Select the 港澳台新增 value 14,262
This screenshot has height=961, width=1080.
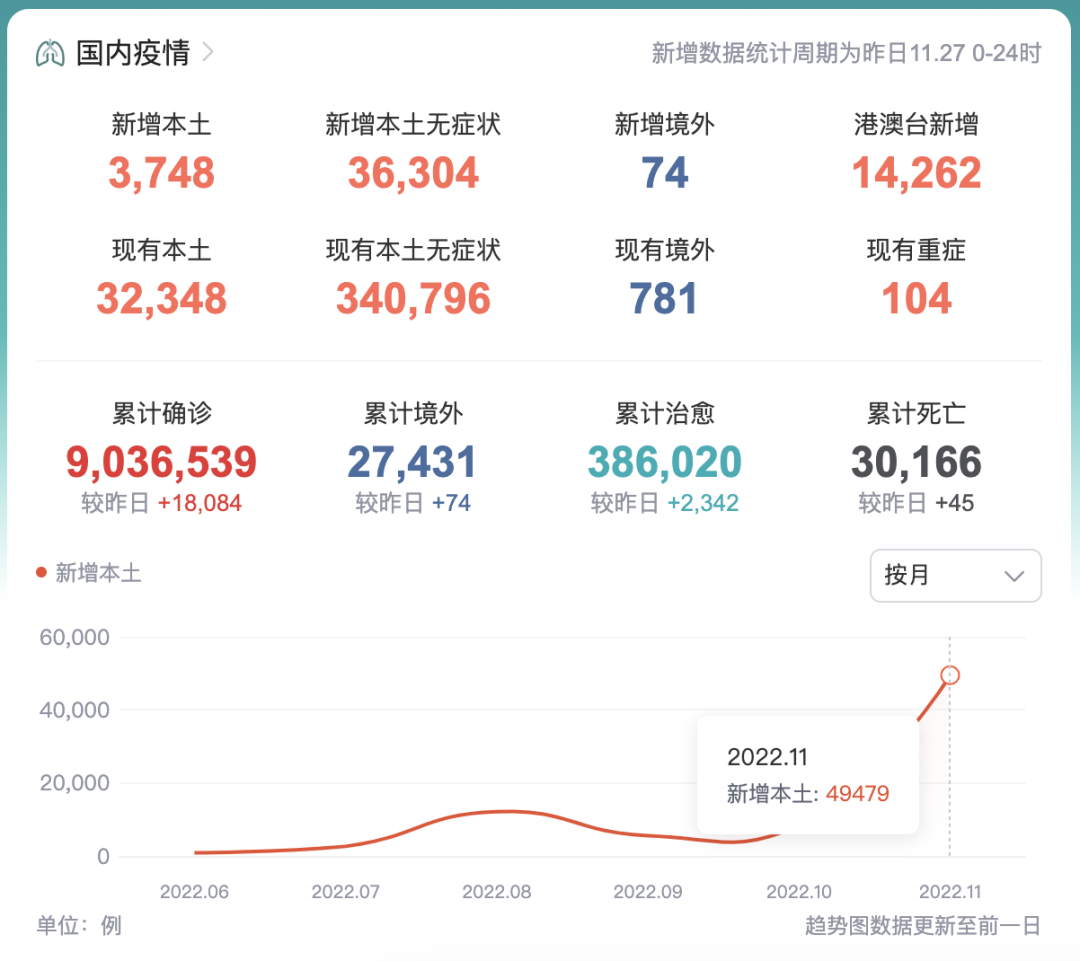tap(916, 173)
